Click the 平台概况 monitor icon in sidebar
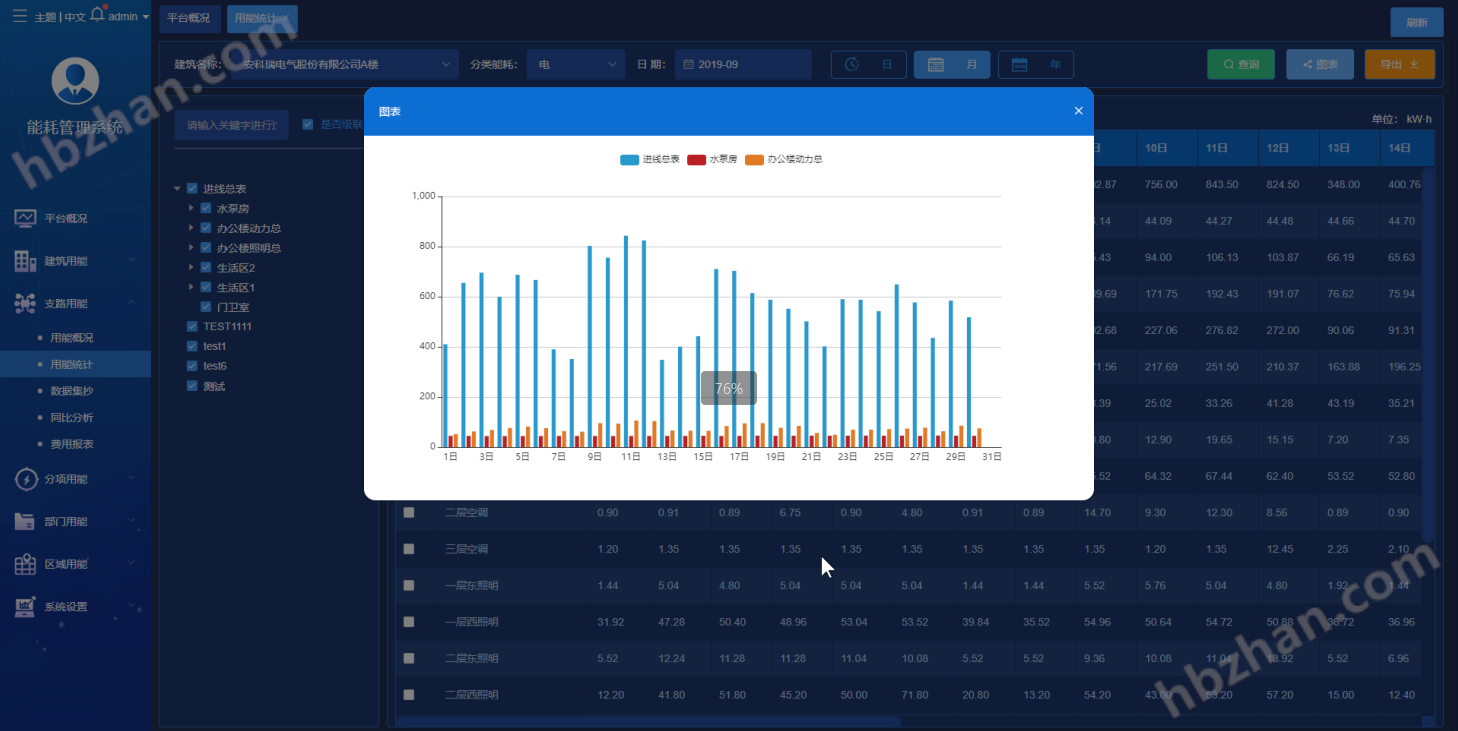This screenshot has width=1458, height=731. click(x=25, y=218)
